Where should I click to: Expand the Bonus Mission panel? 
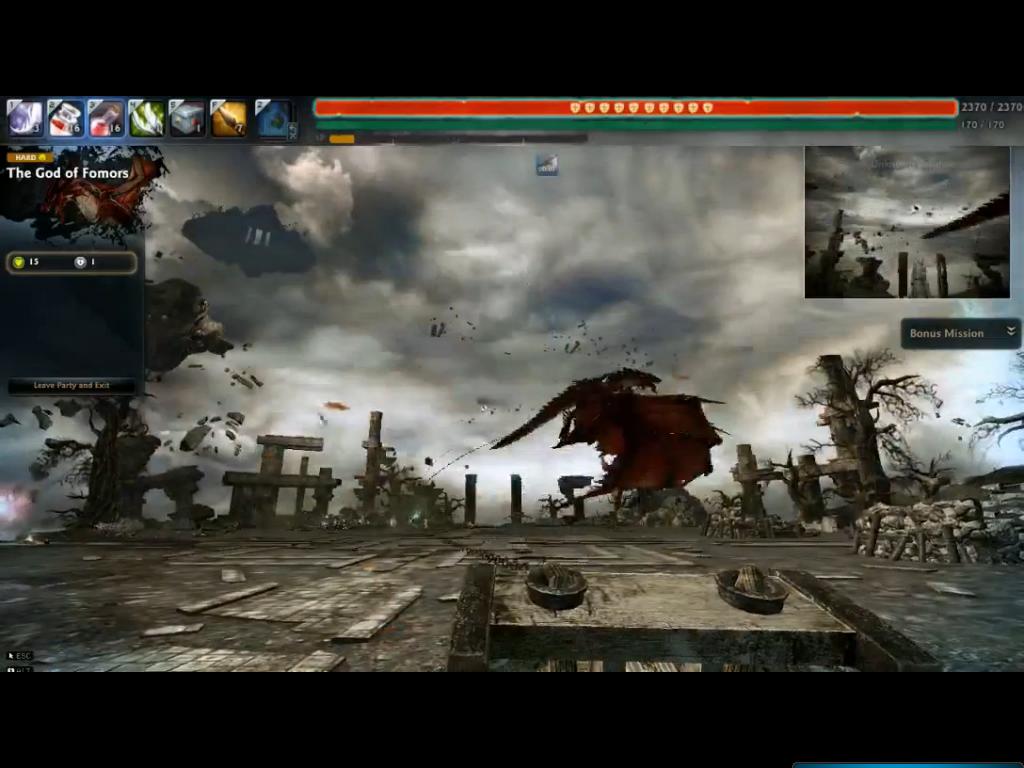pyautogui.click(x=960, y=333)
